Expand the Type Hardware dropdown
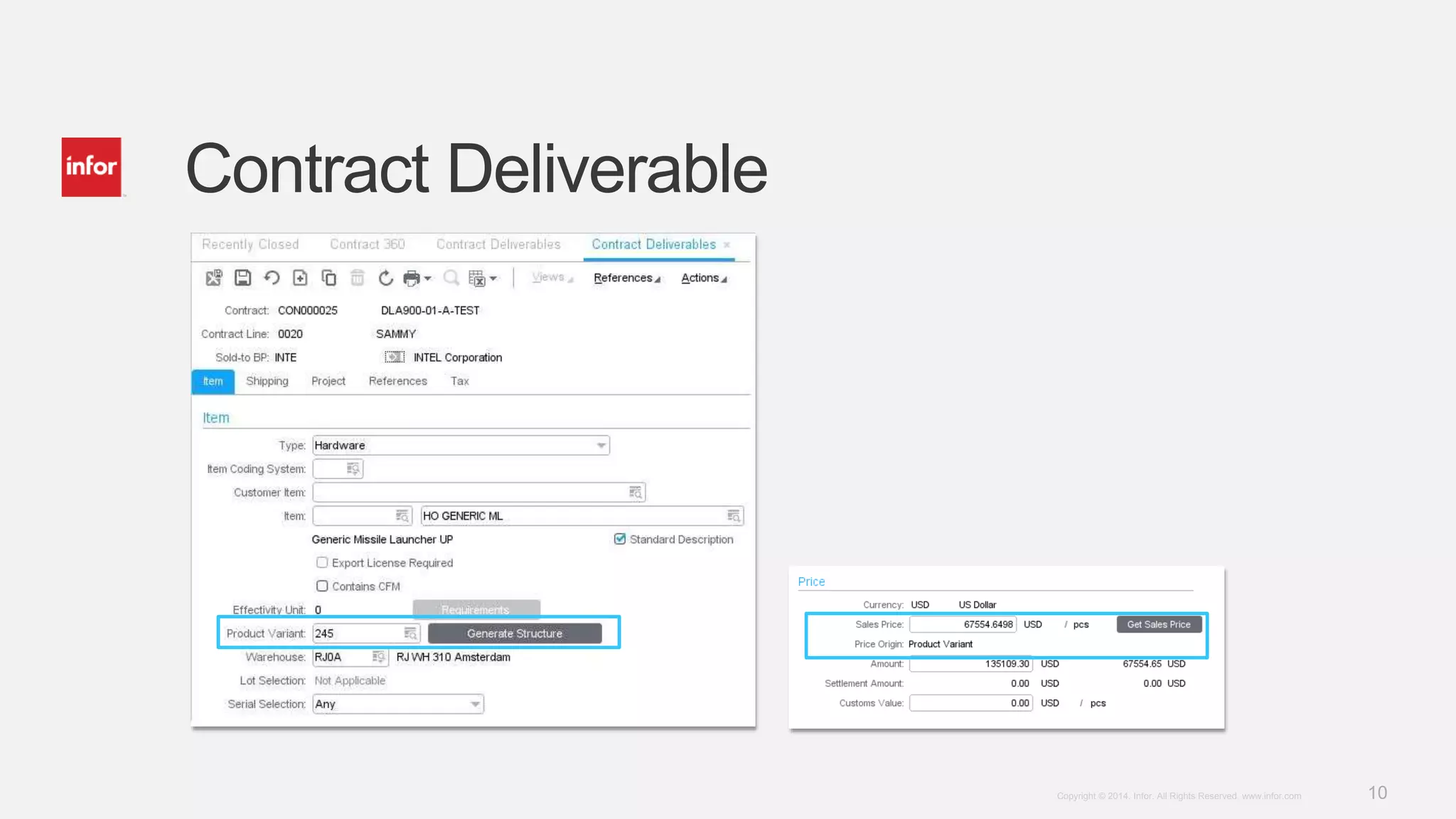This screenshot has height=819, width=1456. coord(601,445)
